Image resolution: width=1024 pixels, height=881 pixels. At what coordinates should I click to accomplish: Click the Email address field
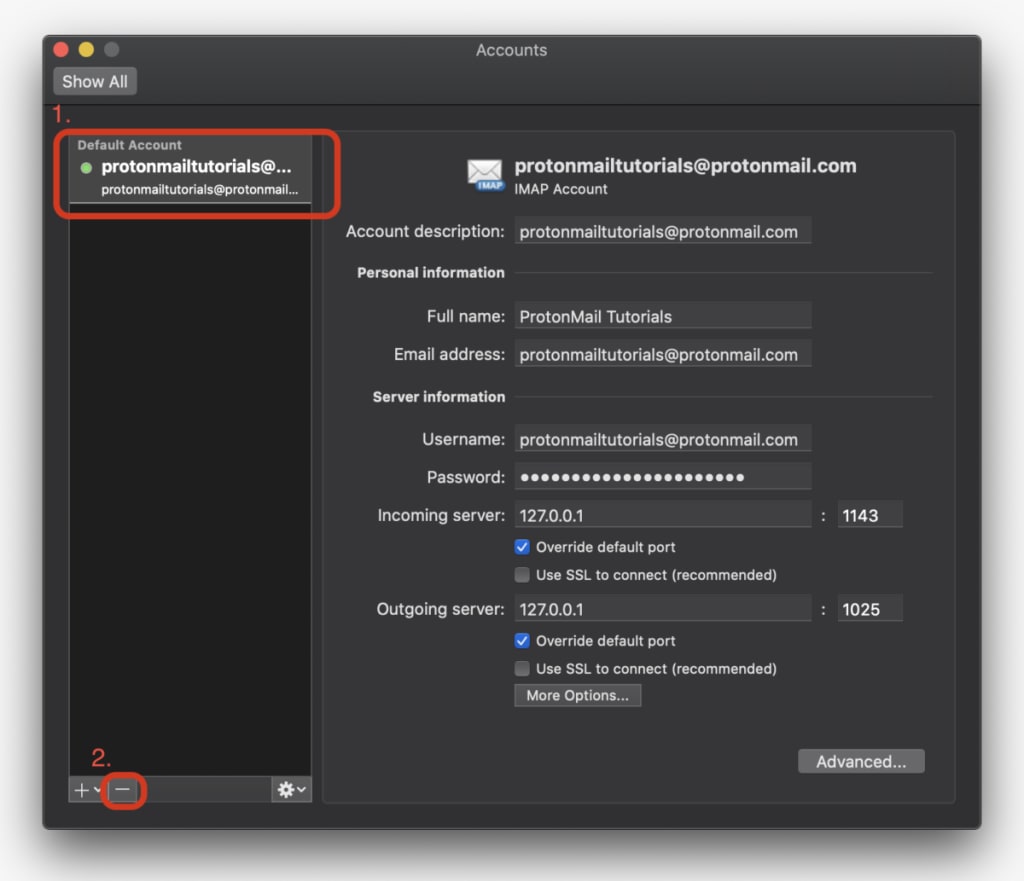pyautogui.click(x=663, y=354)
